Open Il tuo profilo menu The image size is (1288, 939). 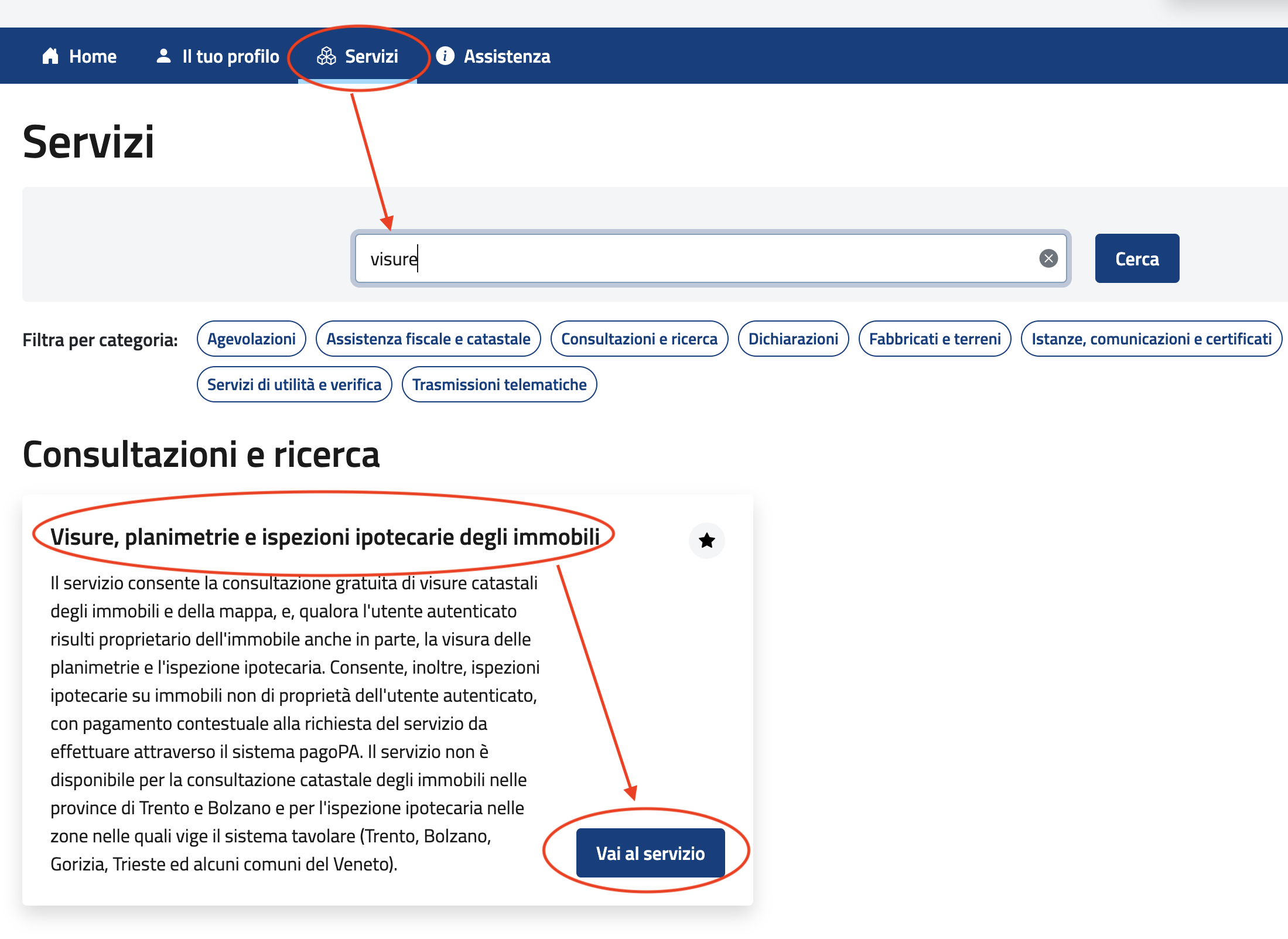click(x=218, y=56)
